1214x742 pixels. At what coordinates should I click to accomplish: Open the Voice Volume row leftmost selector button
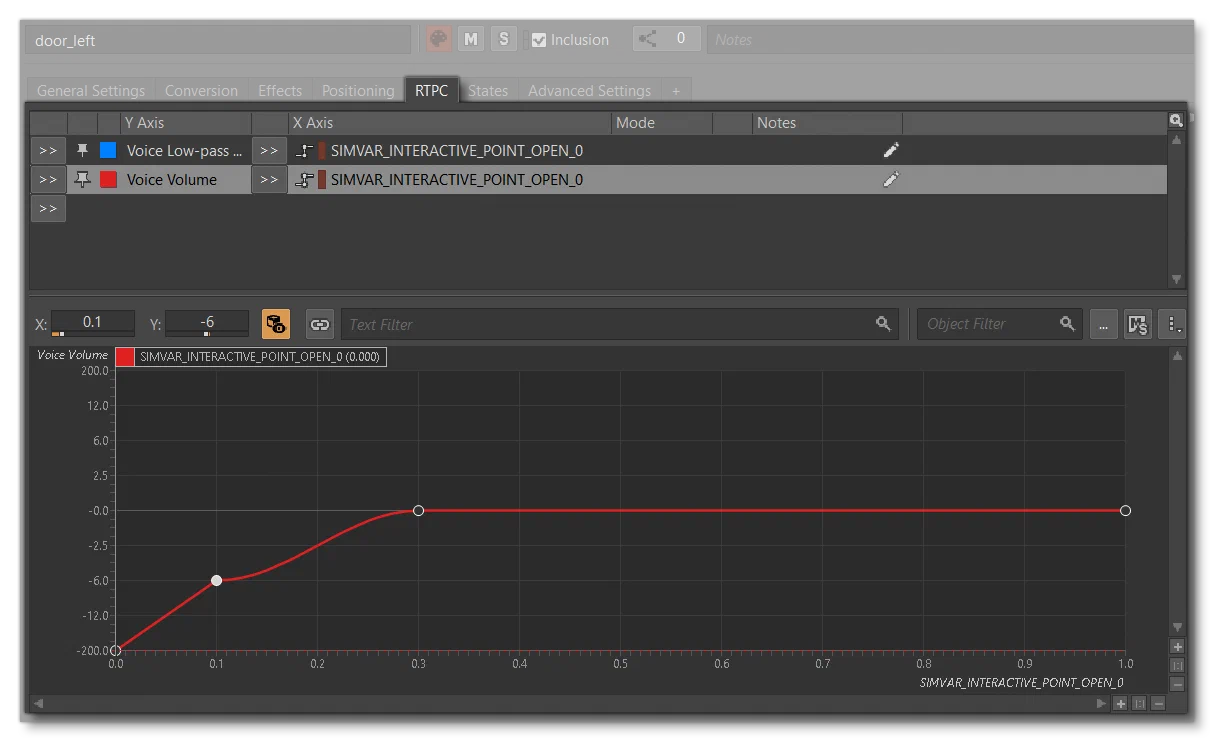click(48, 180)
